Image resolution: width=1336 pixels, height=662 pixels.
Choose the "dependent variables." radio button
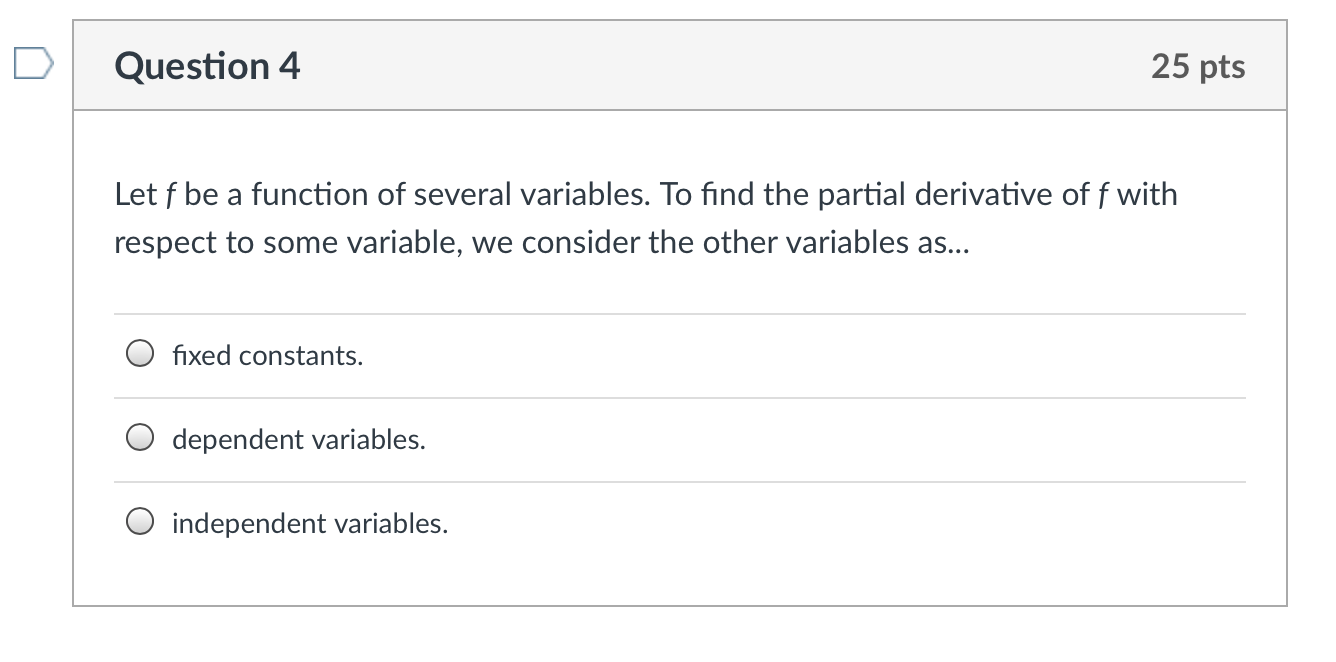point(140,439)
